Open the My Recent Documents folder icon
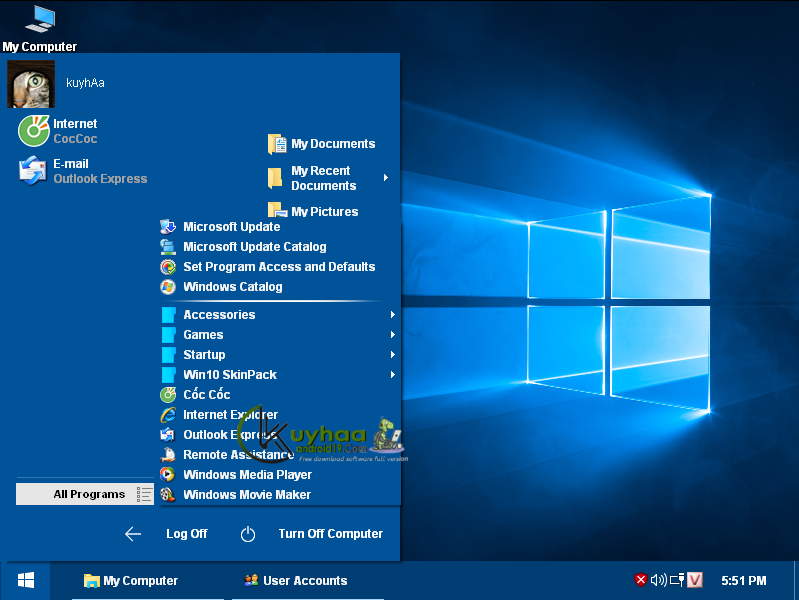Viewport: 799px width, 600px height. [x=275, y=178]
